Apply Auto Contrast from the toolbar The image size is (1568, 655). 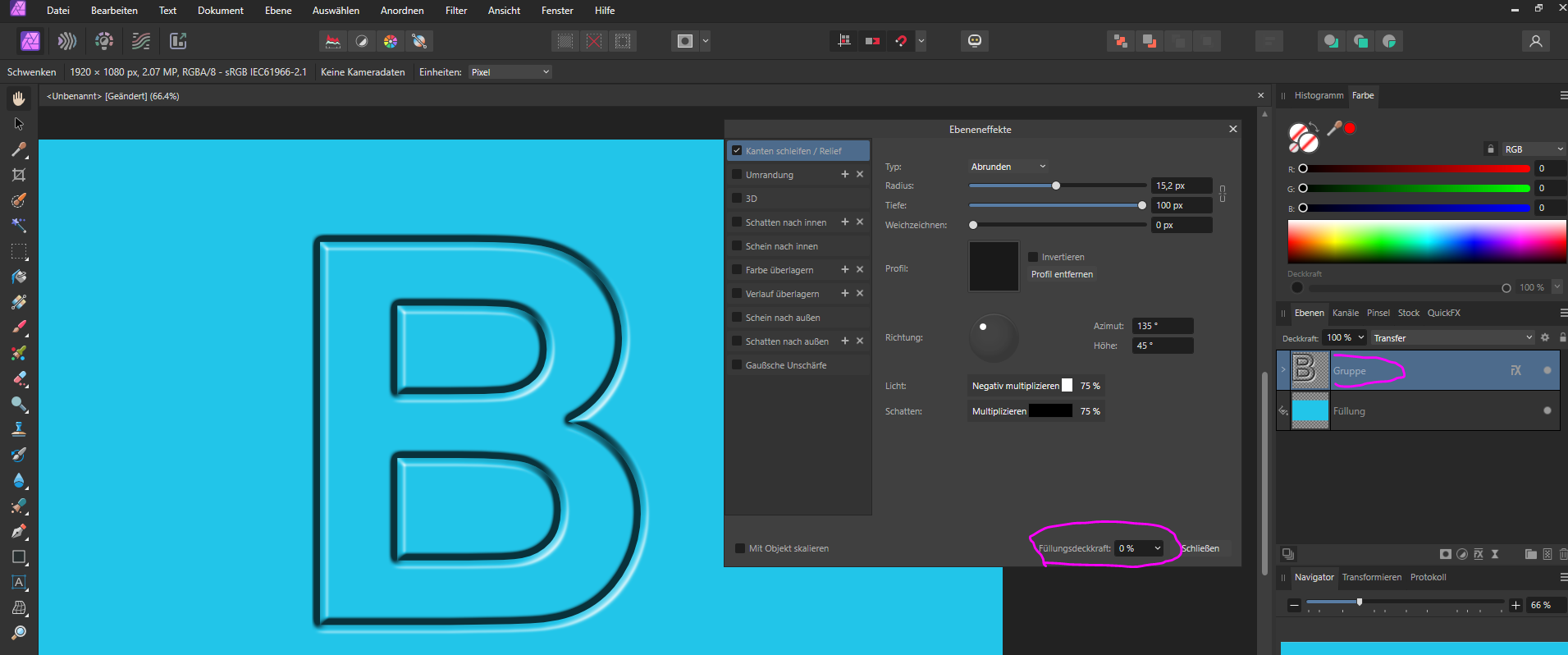coord(362,41)
